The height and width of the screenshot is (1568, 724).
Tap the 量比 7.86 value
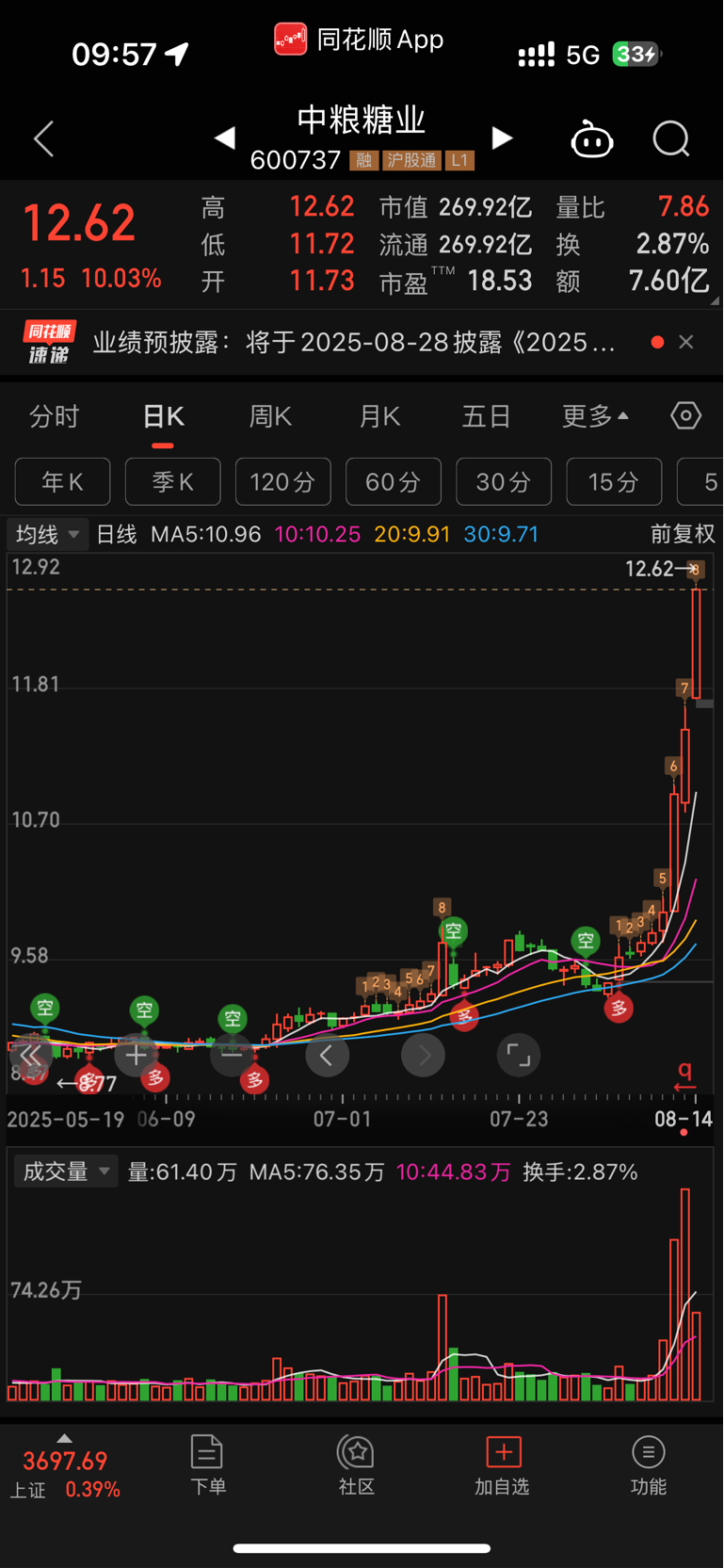(x=684, y=206)
